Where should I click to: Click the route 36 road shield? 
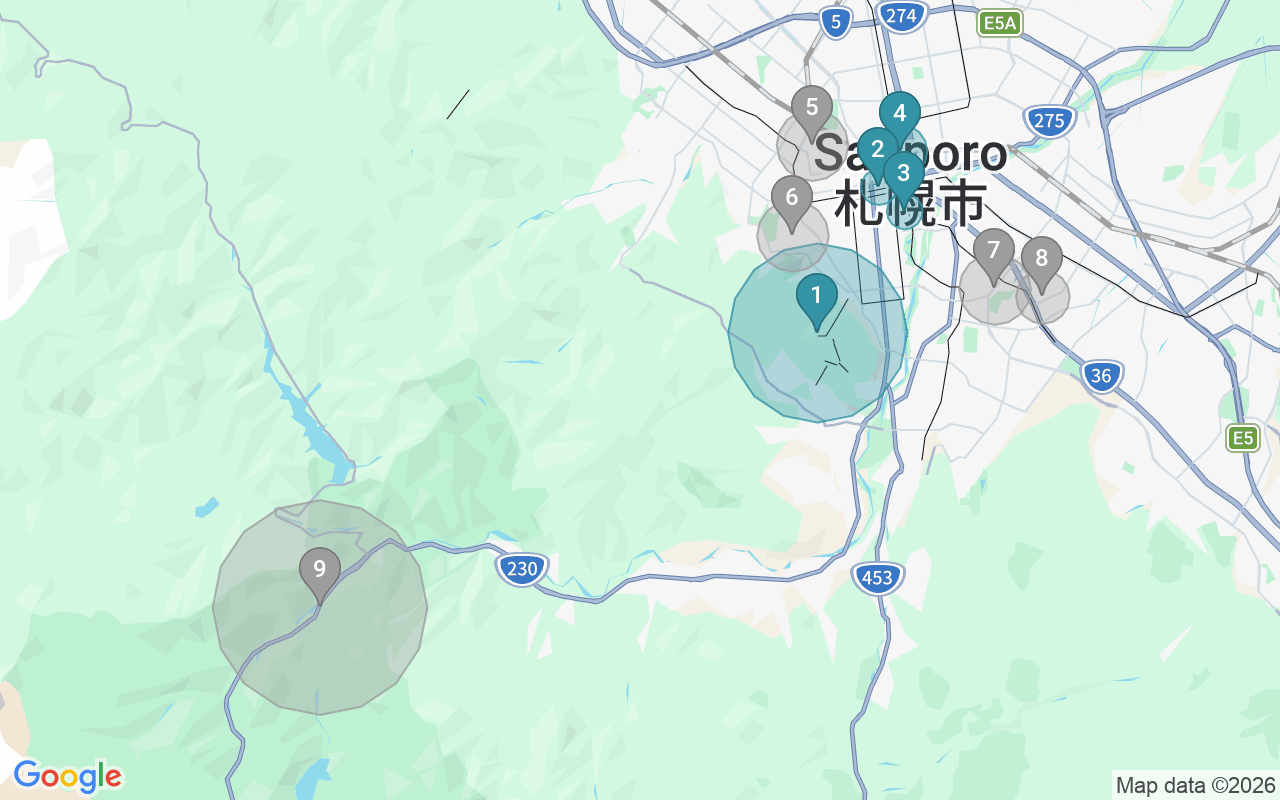(1102, 376)
